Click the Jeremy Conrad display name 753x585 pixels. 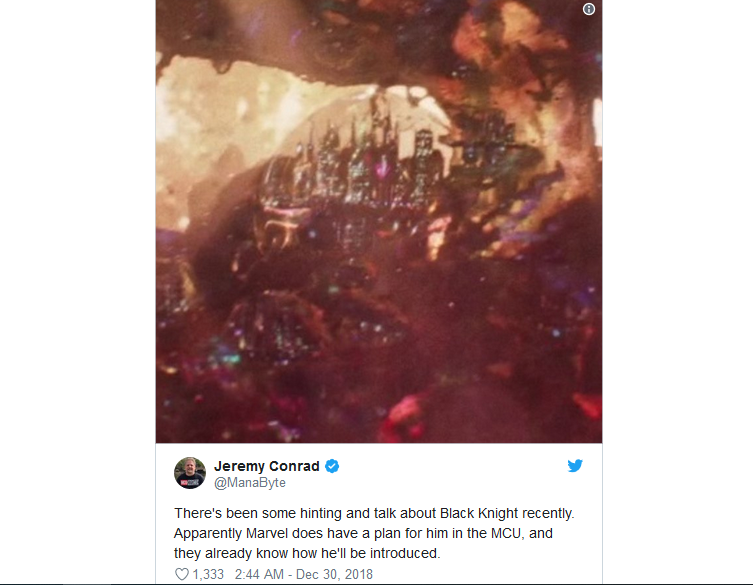tap(267, 466)
